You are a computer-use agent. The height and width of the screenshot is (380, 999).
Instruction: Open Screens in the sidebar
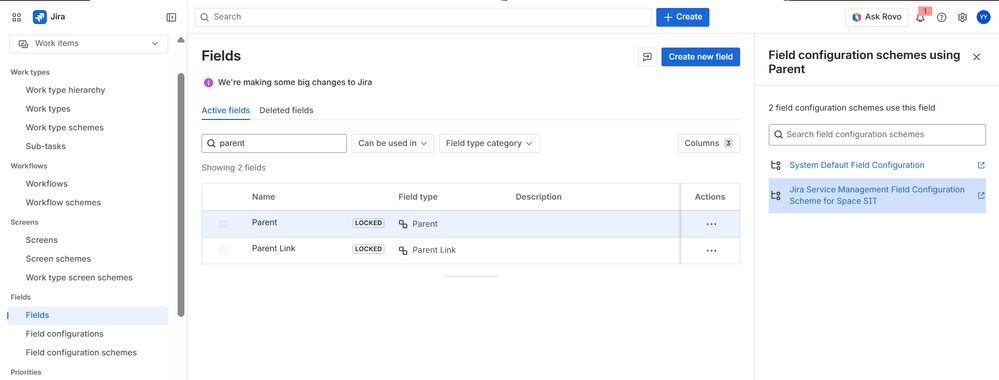click(x=41, y=240)
